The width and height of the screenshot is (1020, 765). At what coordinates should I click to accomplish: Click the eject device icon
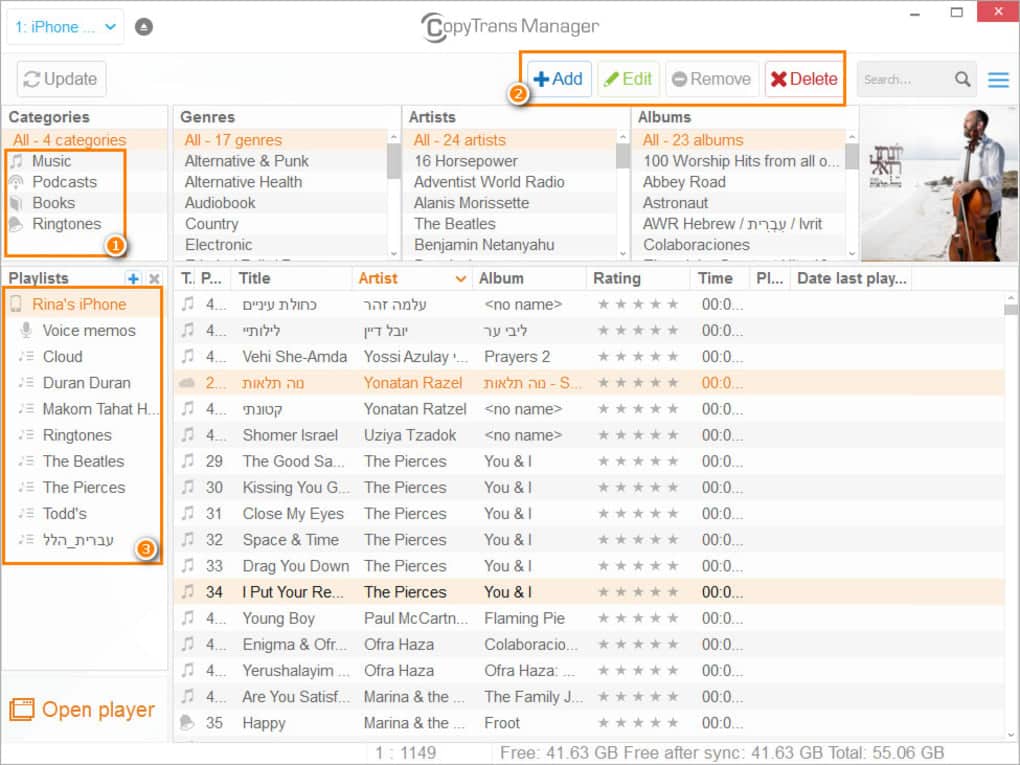coord(144,27)
